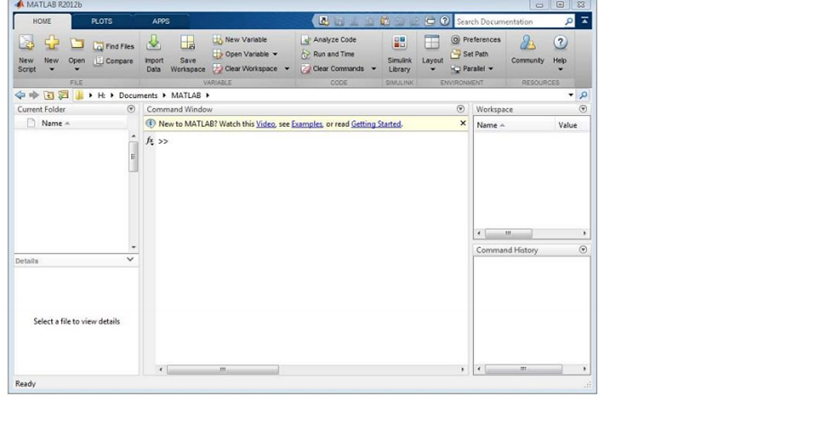819x430 pixels.
Task: Switch to the PLOTS tab
Action: (102, 21)
